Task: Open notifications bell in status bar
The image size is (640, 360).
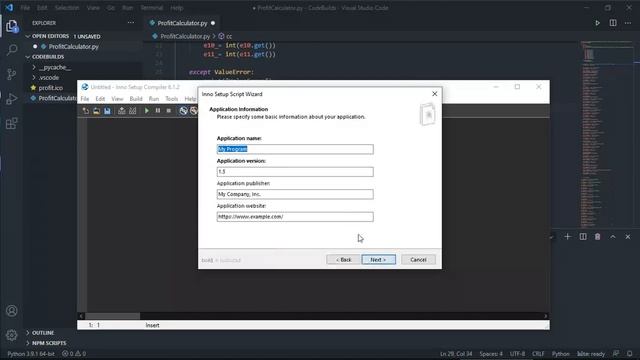Action: click(630, 354)
